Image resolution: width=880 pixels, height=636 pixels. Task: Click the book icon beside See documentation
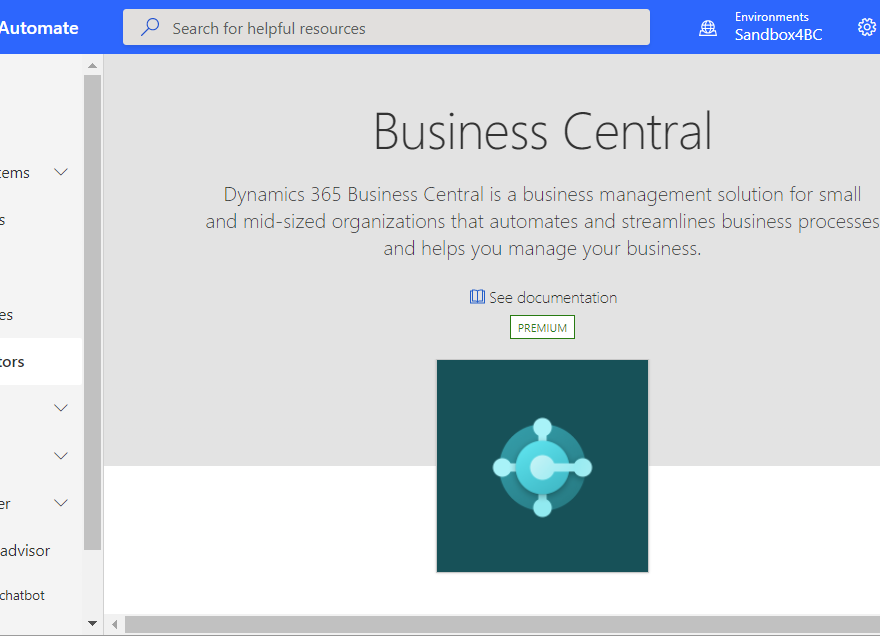pyautogui.click(x=477, y=296)
